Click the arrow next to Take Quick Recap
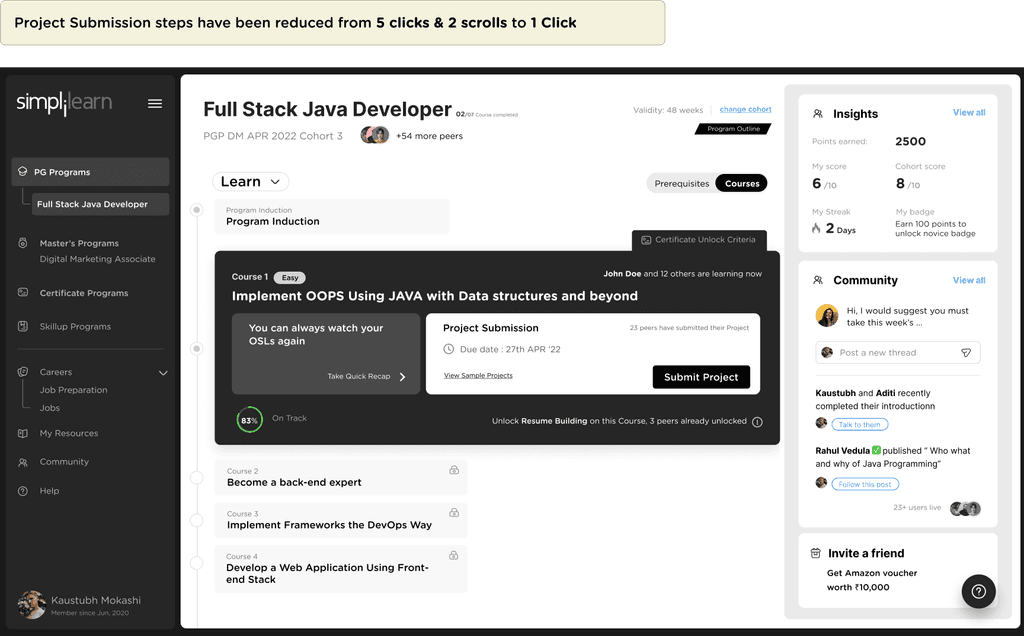This screenshot has width=1024, height=636. 402,377
